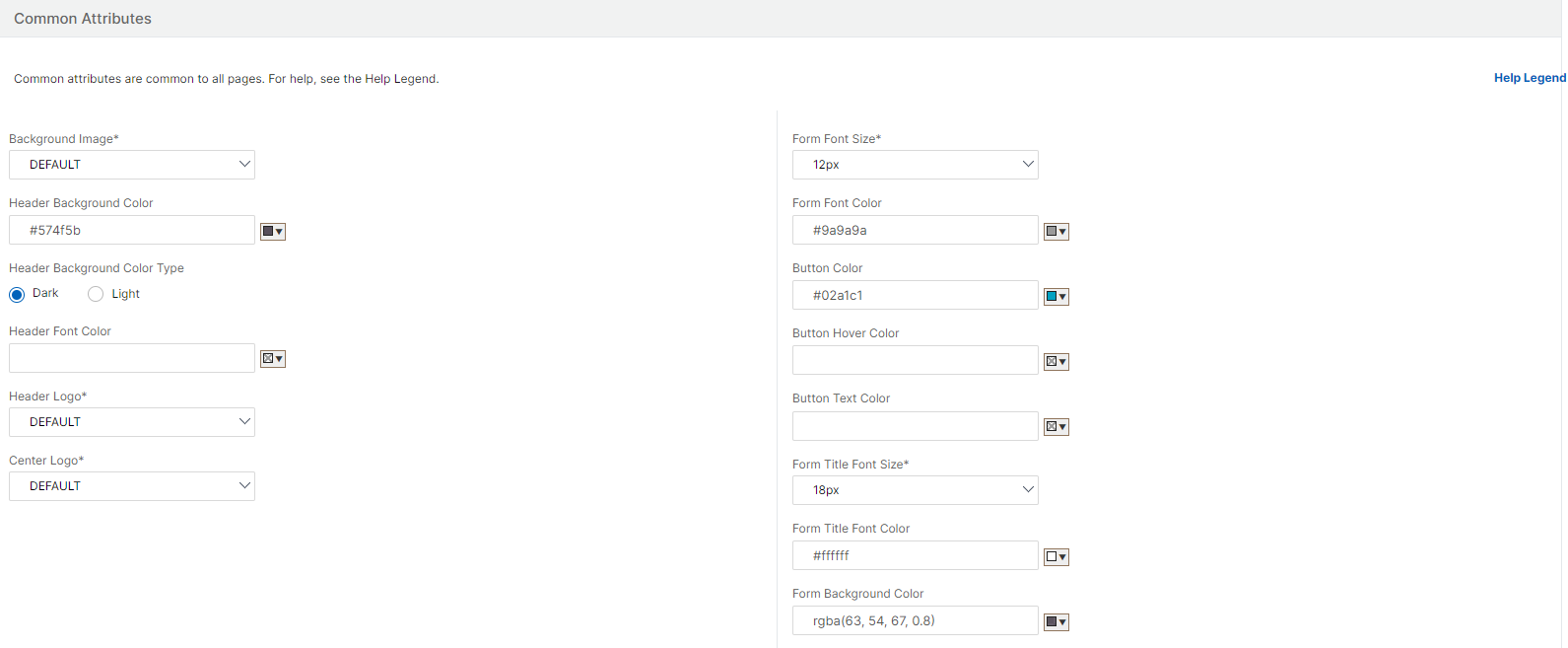
Task: Click the 'Form Background Color' label
Action: point(858,594)
